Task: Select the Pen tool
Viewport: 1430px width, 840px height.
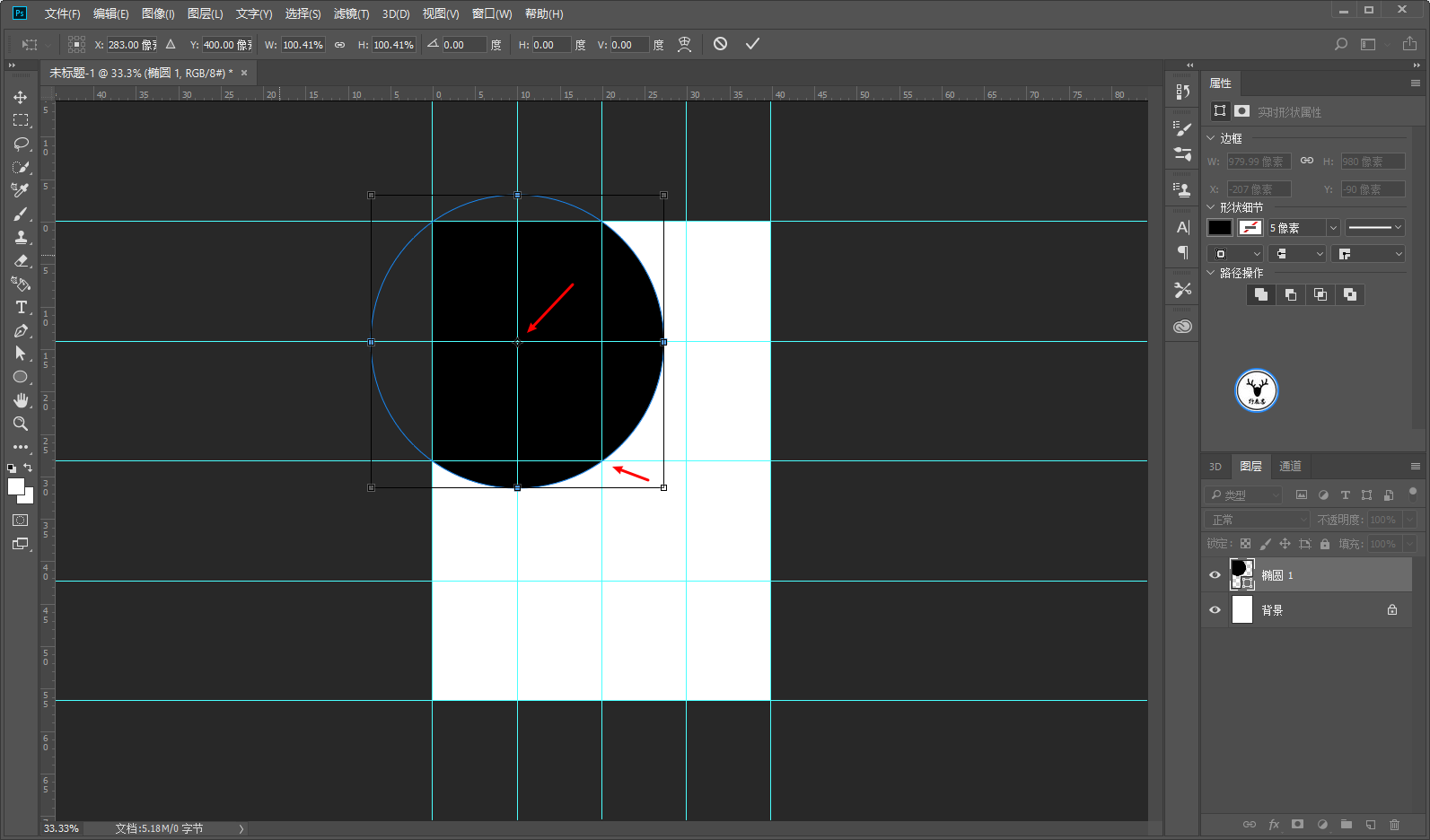Action: [x=21, y=331]
